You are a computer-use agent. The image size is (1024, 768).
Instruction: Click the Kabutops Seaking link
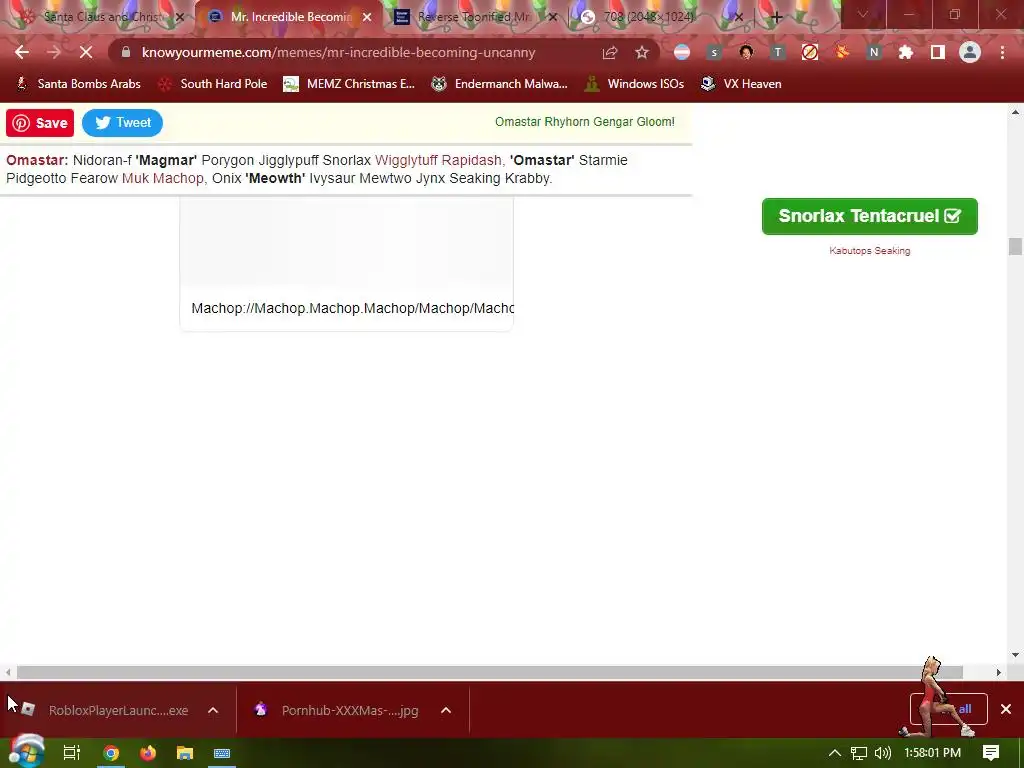(x=869, y=251)
